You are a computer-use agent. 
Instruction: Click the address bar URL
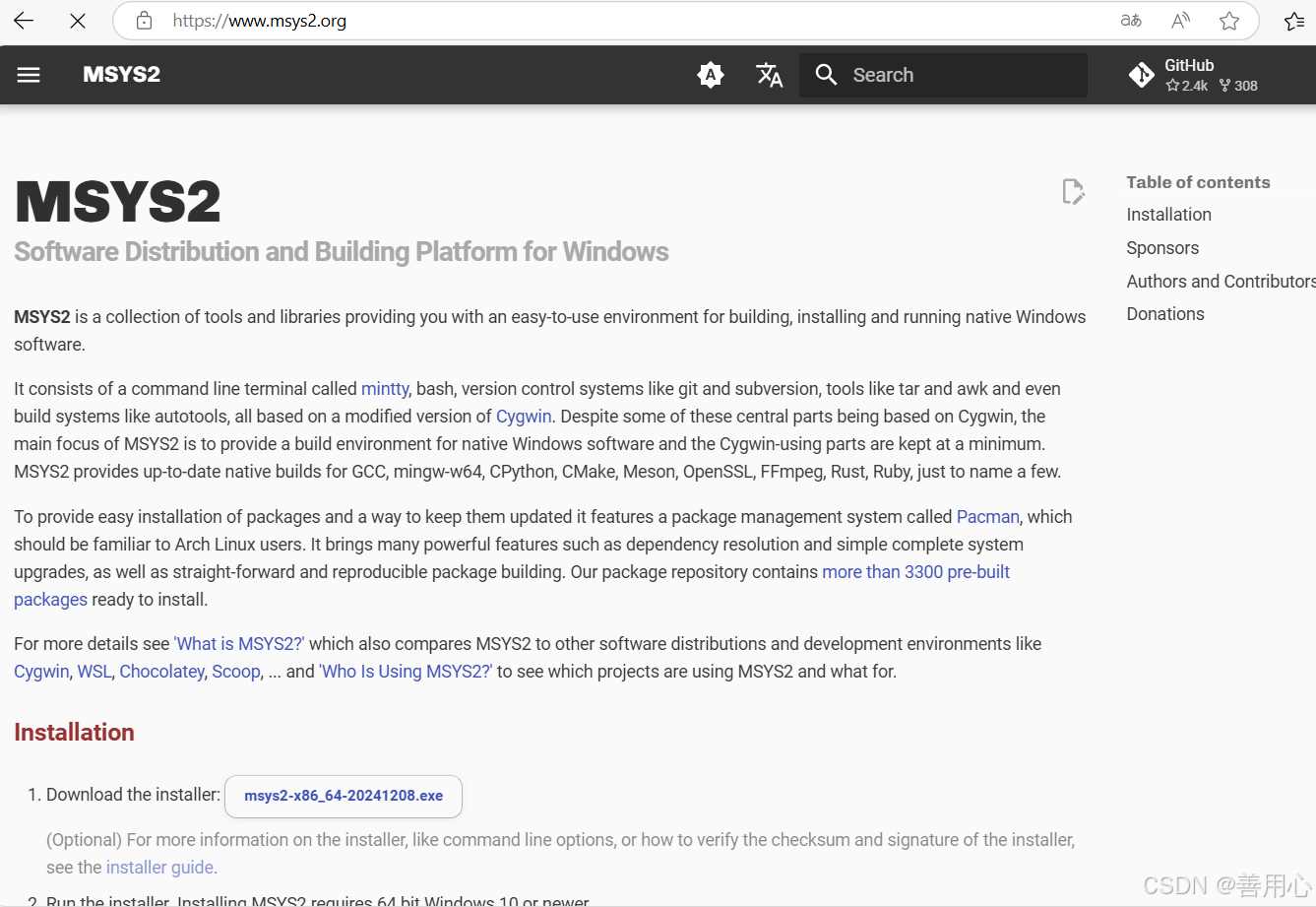[x=260, y=21]
